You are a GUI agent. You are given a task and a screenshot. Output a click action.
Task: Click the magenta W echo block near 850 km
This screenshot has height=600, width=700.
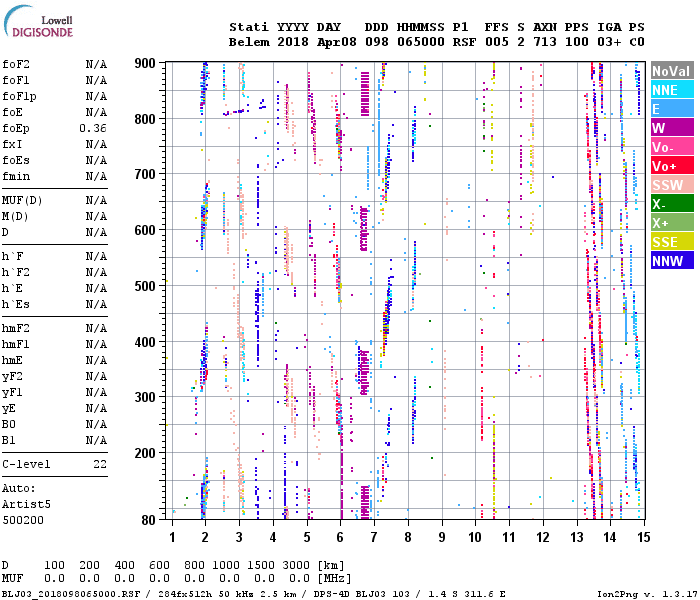coord(365,94)
